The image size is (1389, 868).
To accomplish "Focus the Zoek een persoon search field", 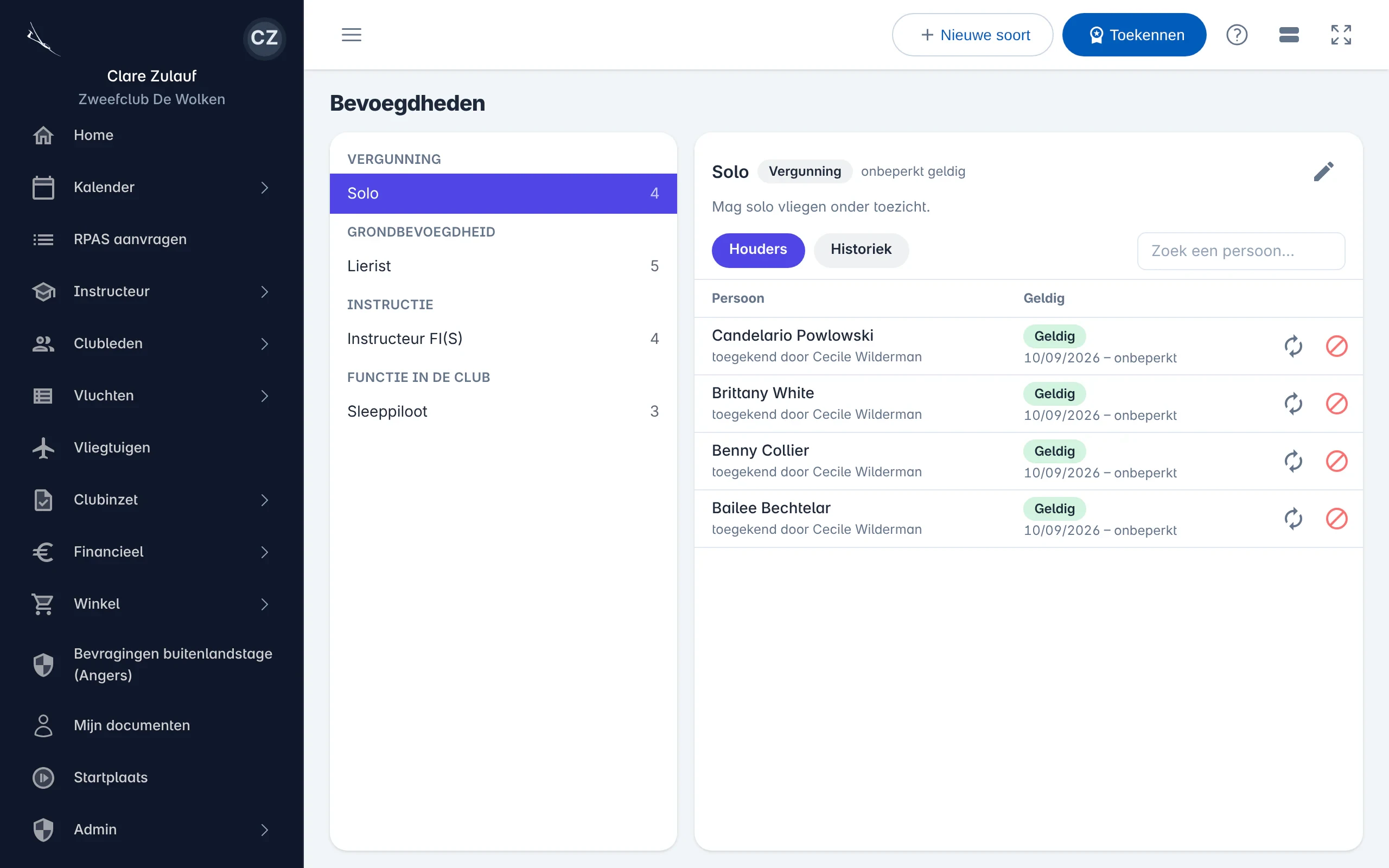I will [x=1241, y=251].
